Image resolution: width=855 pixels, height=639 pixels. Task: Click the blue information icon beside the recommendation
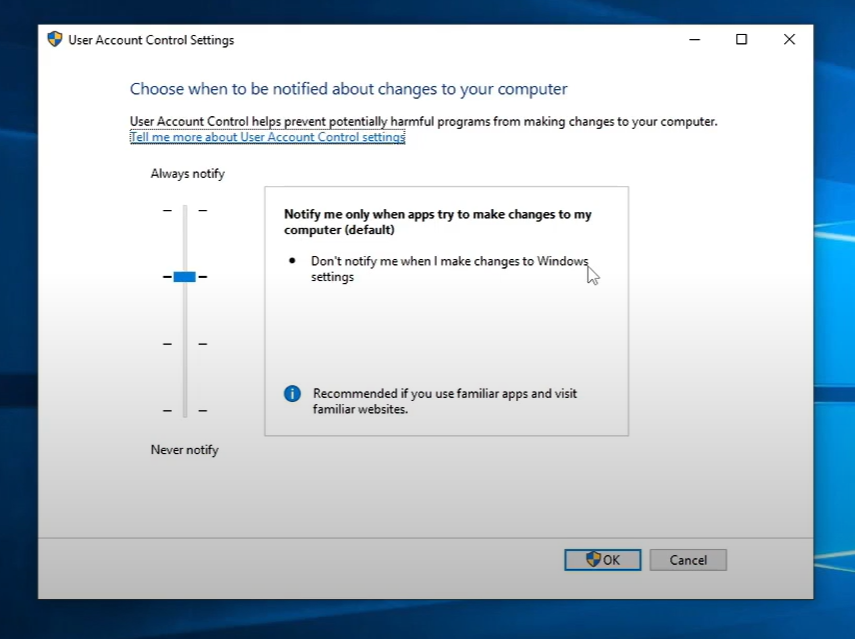(292, 393)
